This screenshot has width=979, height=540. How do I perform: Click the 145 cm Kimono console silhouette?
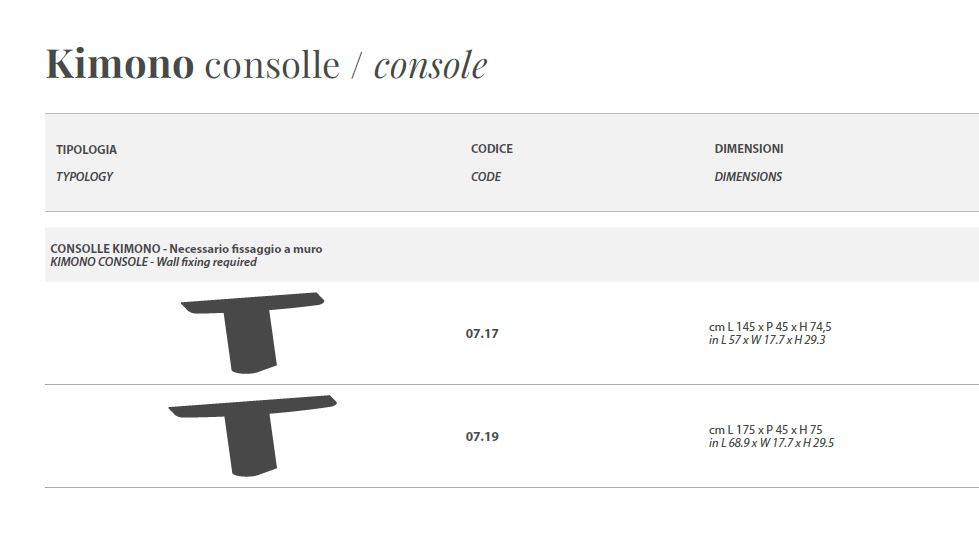pos(252,333)
